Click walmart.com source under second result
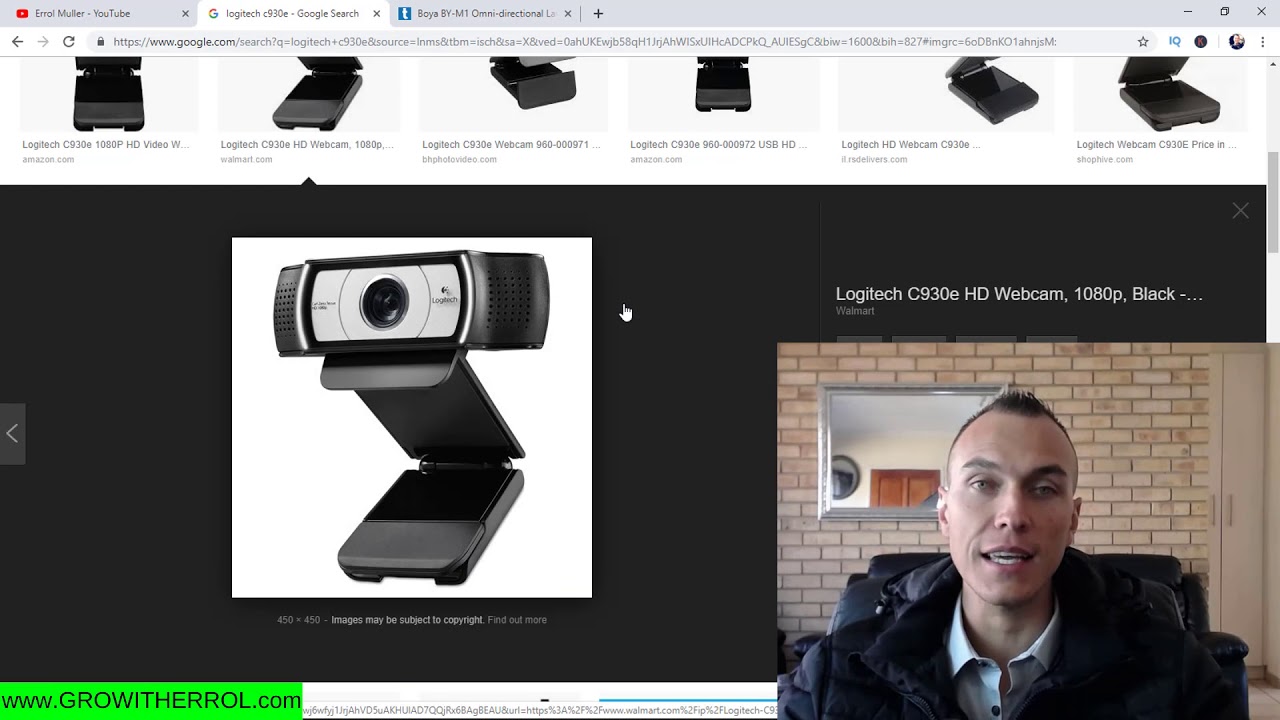Image resolution: width=1280 pixels, height=720 pixels. coord(246,160)
